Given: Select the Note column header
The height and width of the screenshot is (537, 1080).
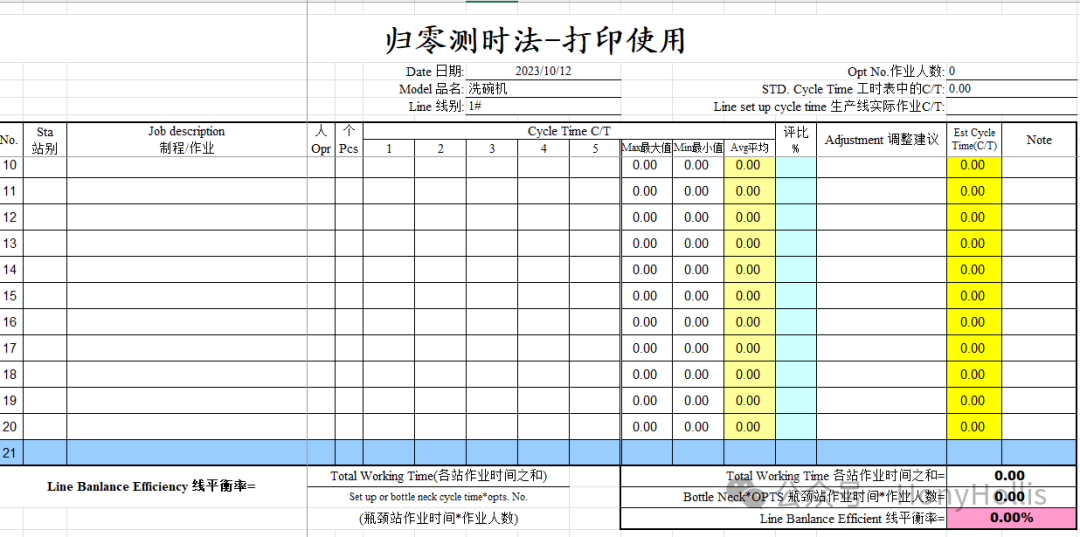Looking at the screenshot, I should click(1039, 140).
